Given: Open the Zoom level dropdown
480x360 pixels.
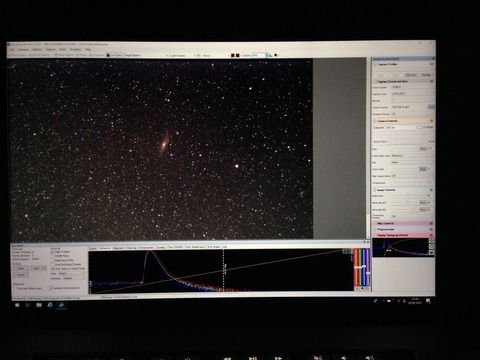Looking at the screenshot, I should tap(260, 55).
